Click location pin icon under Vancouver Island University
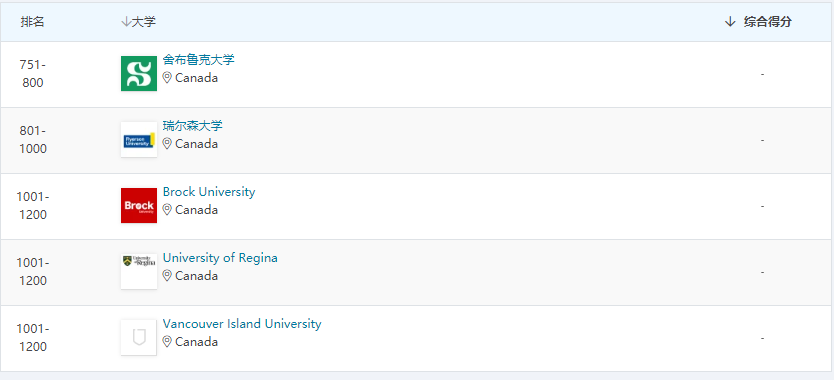The image size is (834, 380). (x=167, y=342)
